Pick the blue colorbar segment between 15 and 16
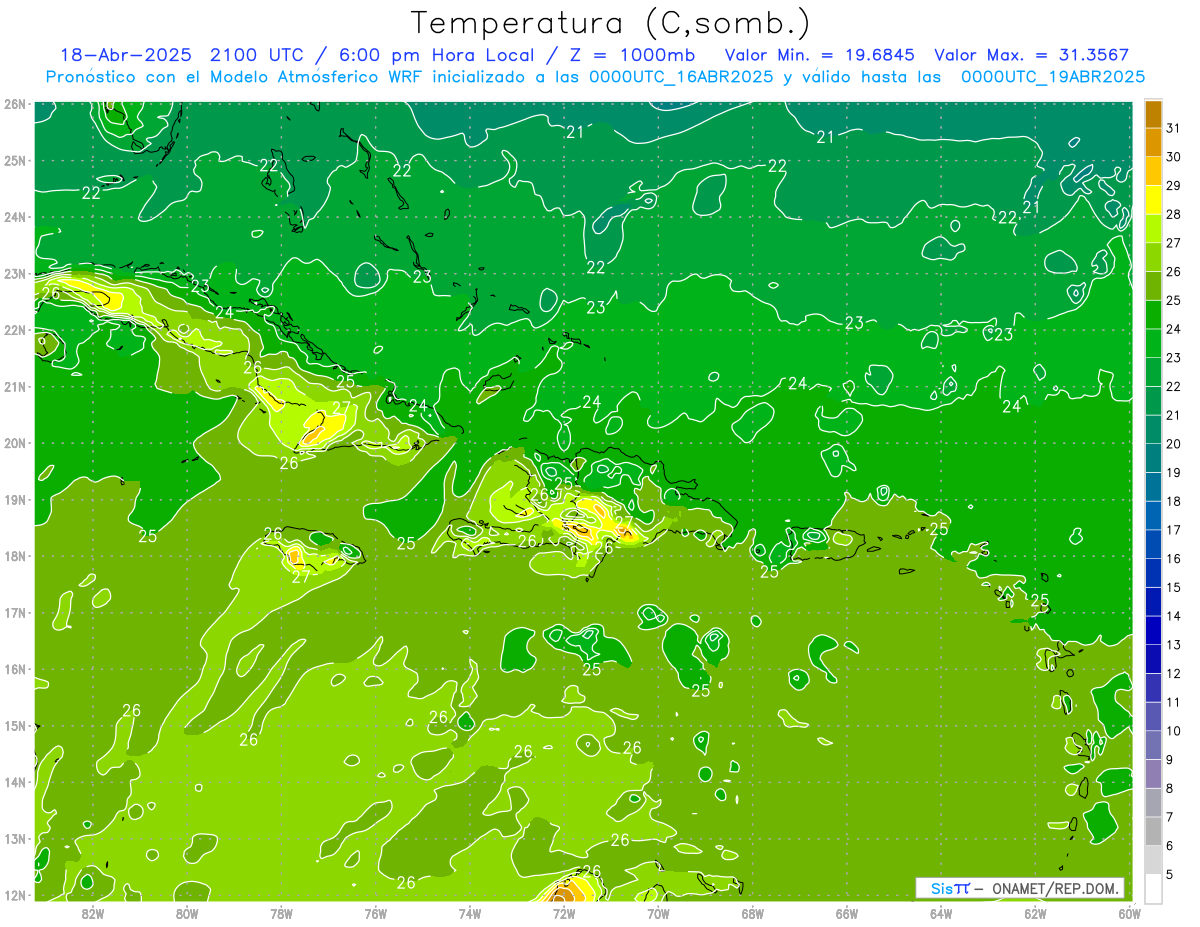The image size is (1200, 927). pos(1154,573)
